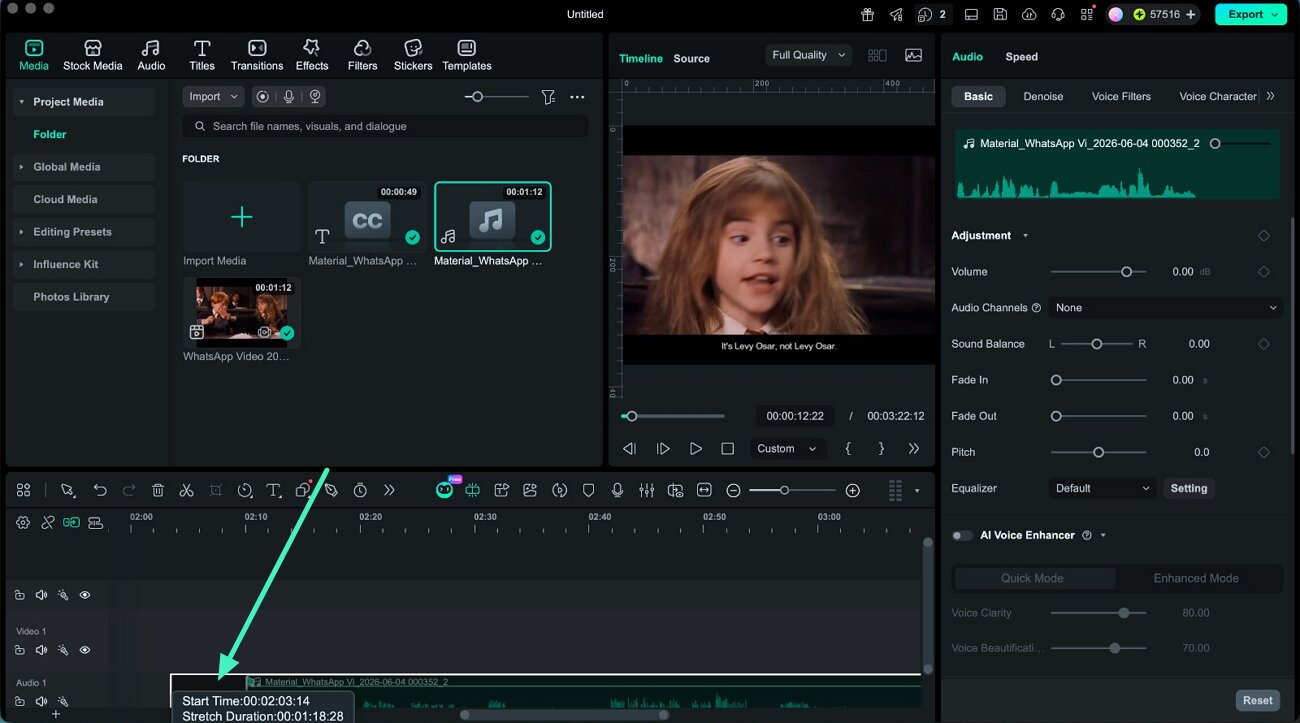Collapse the Adjustment section arrow
The width and height of the screenshot is (1300, 723).
point(1025,236)
